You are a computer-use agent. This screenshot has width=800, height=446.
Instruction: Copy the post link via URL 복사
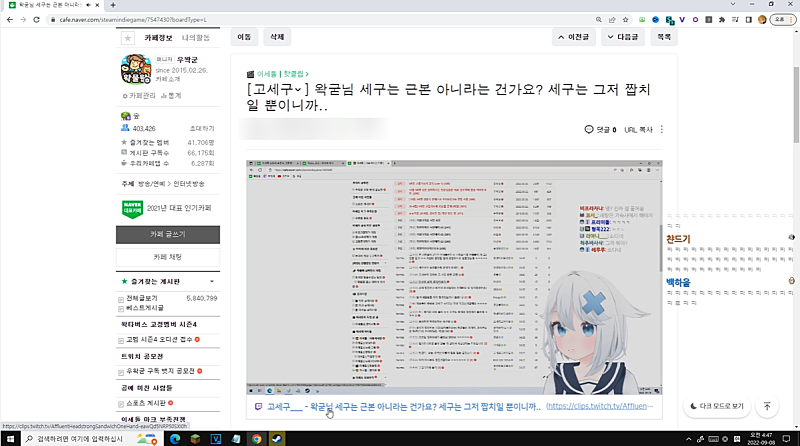[637, 130]
